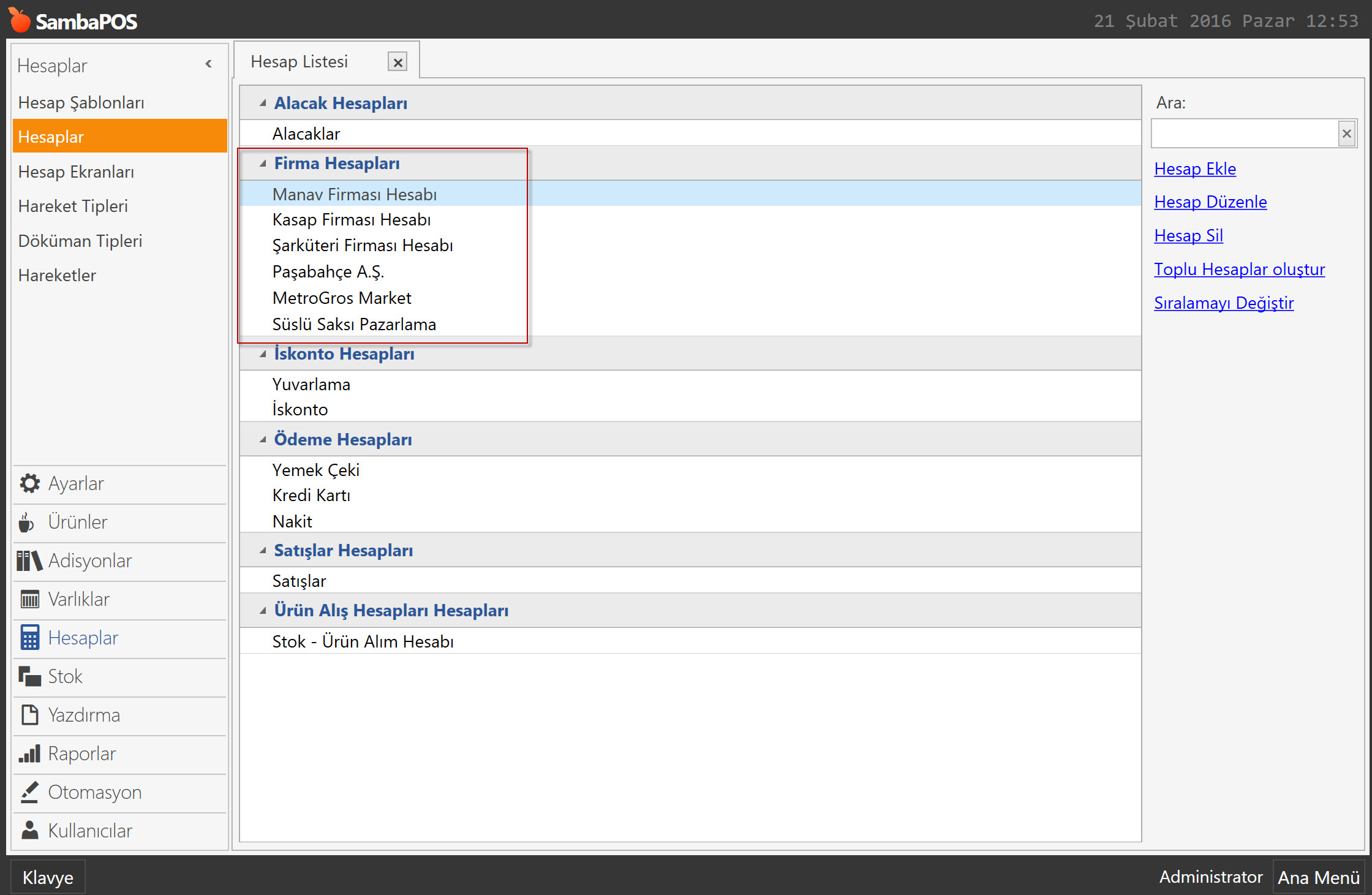Click Toplu Hesaplar oluştur link
Viewport: 1372px width, 895px height.
coord(1239,270)
